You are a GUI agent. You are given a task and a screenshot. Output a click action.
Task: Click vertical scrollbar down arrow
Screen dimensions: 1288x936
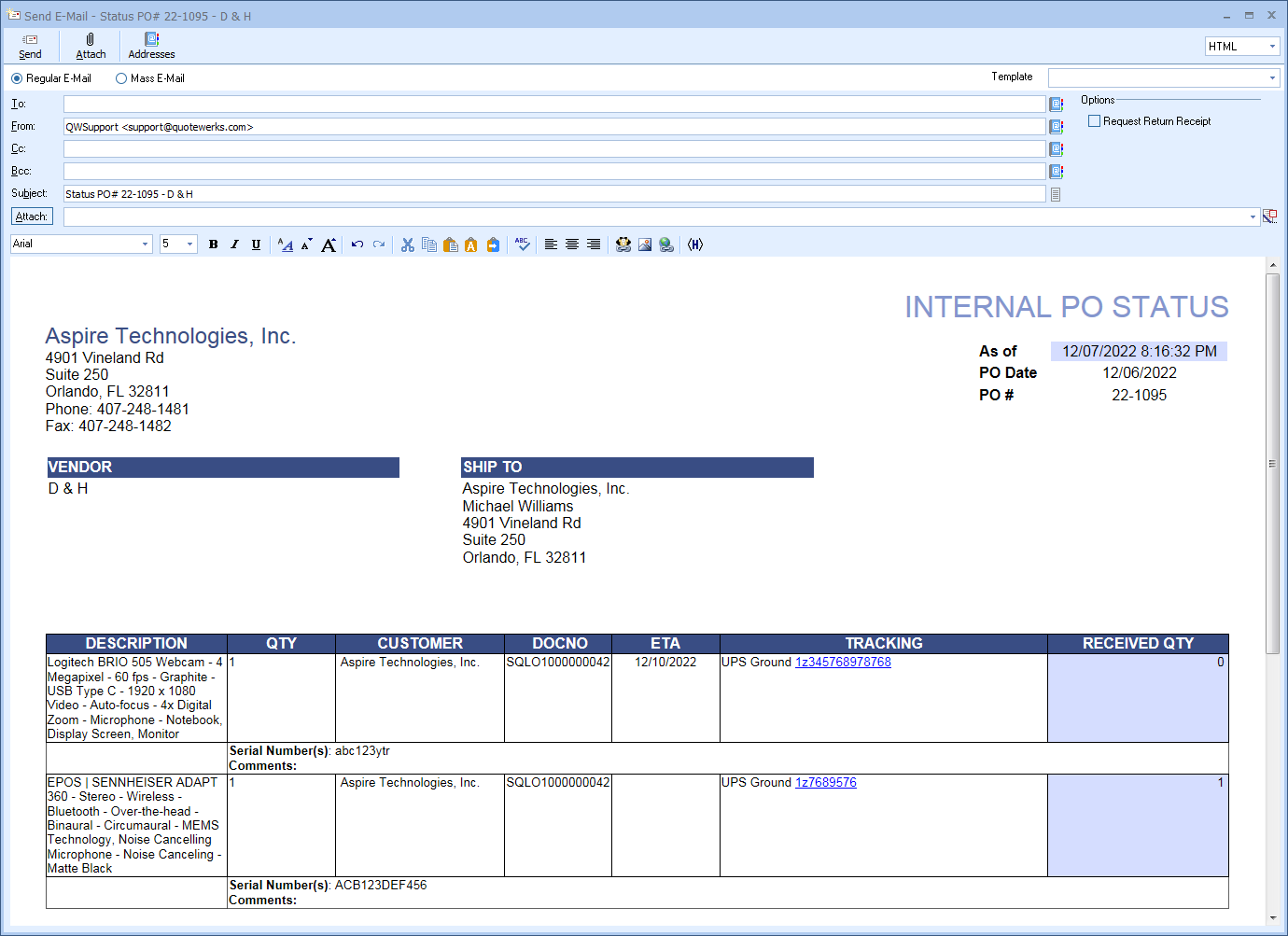(1272, 918)
